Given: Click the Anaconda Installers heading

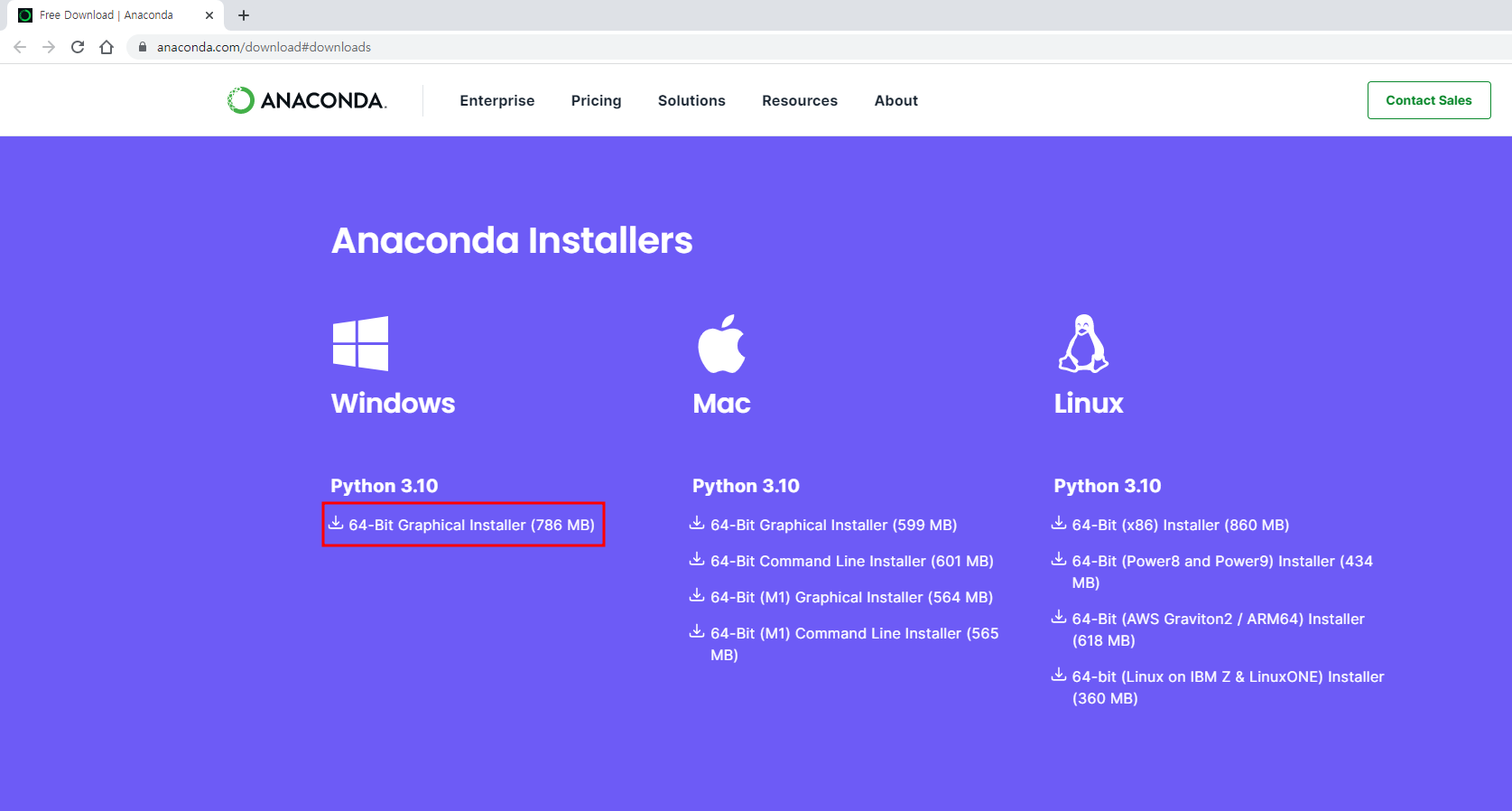Looking at the screenshot, I should pyautogui.click(x=512, y=240).
